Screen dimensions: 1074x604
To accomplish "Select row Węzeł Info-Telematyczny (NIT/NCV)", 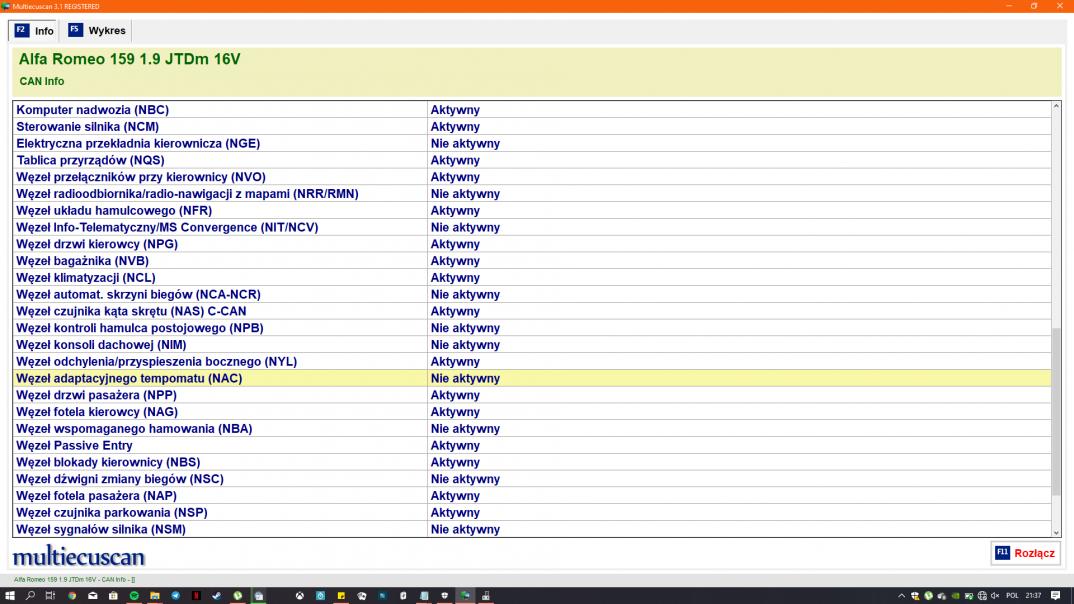I will [532, 227].
